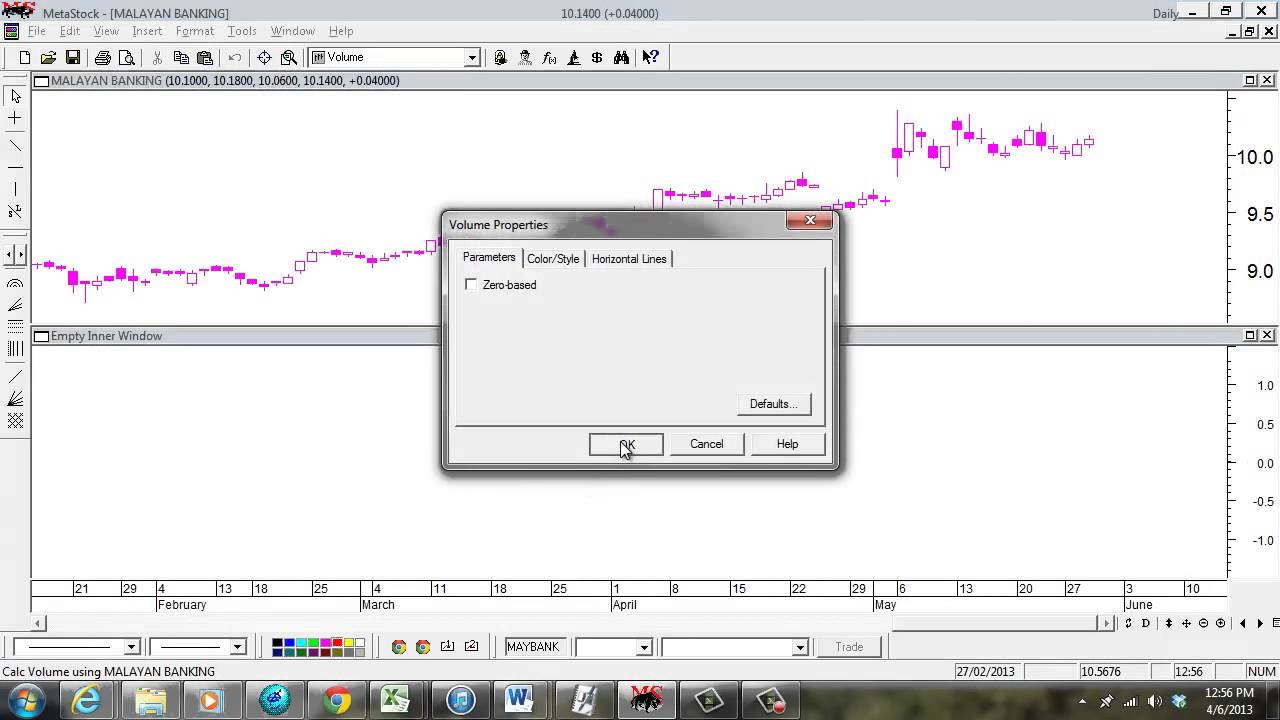This screenshot has height=720, width=1280.
Task: Open the line weight dropdown
Action: click(237, 647)
